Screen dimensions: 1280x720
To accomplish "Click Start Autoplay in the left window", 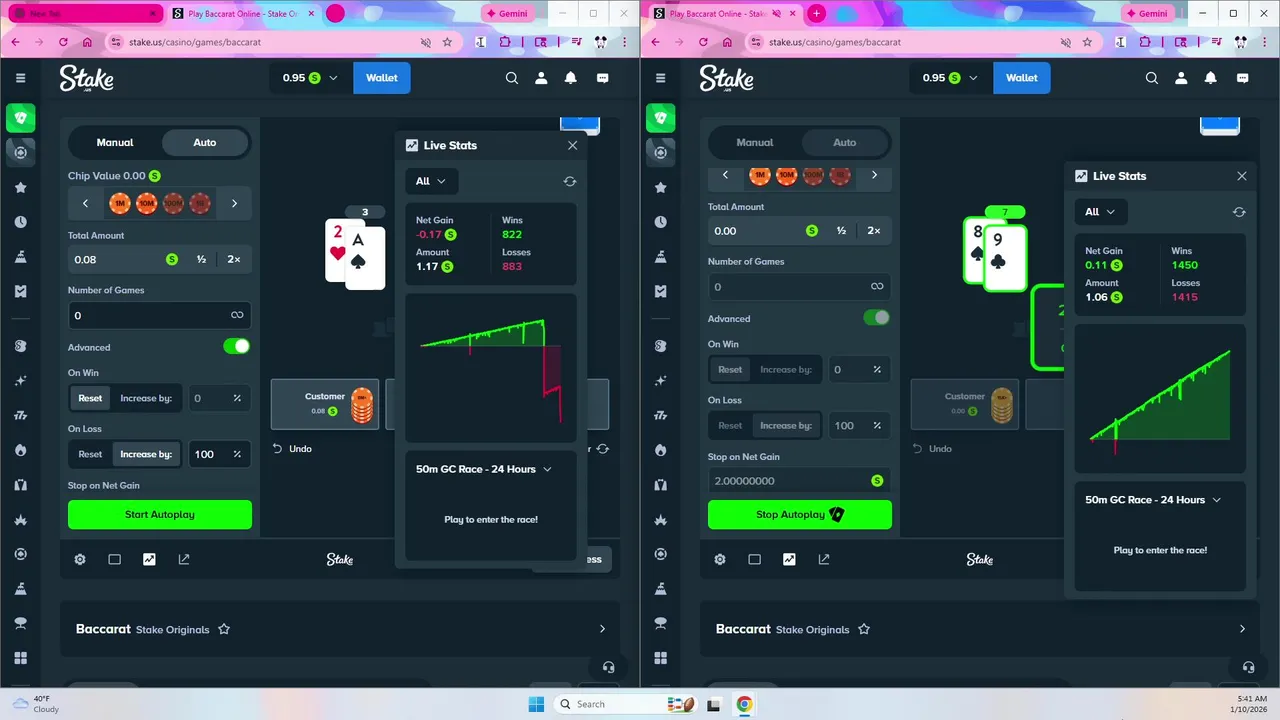I will pyautogui.click(x=160, y=514).
